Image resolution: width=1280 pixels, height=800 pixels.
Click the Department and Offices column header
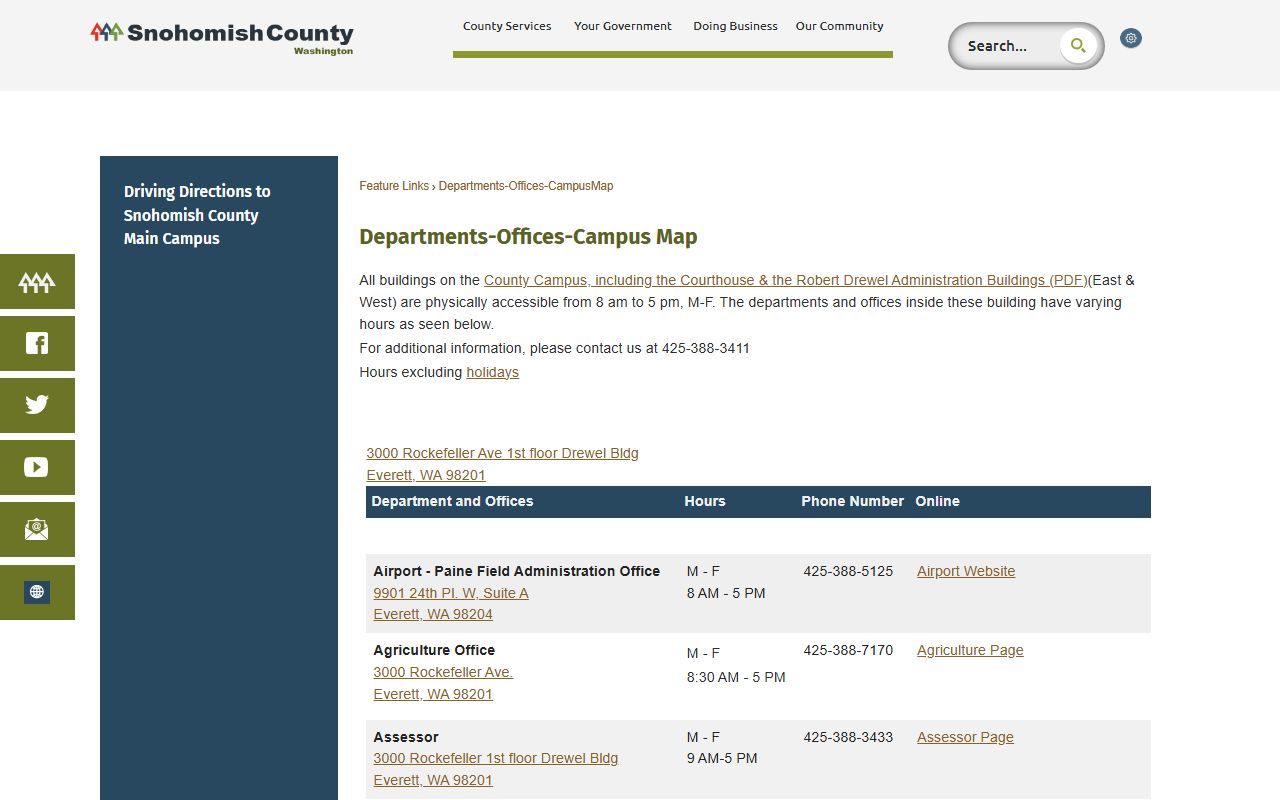point(452,501)
